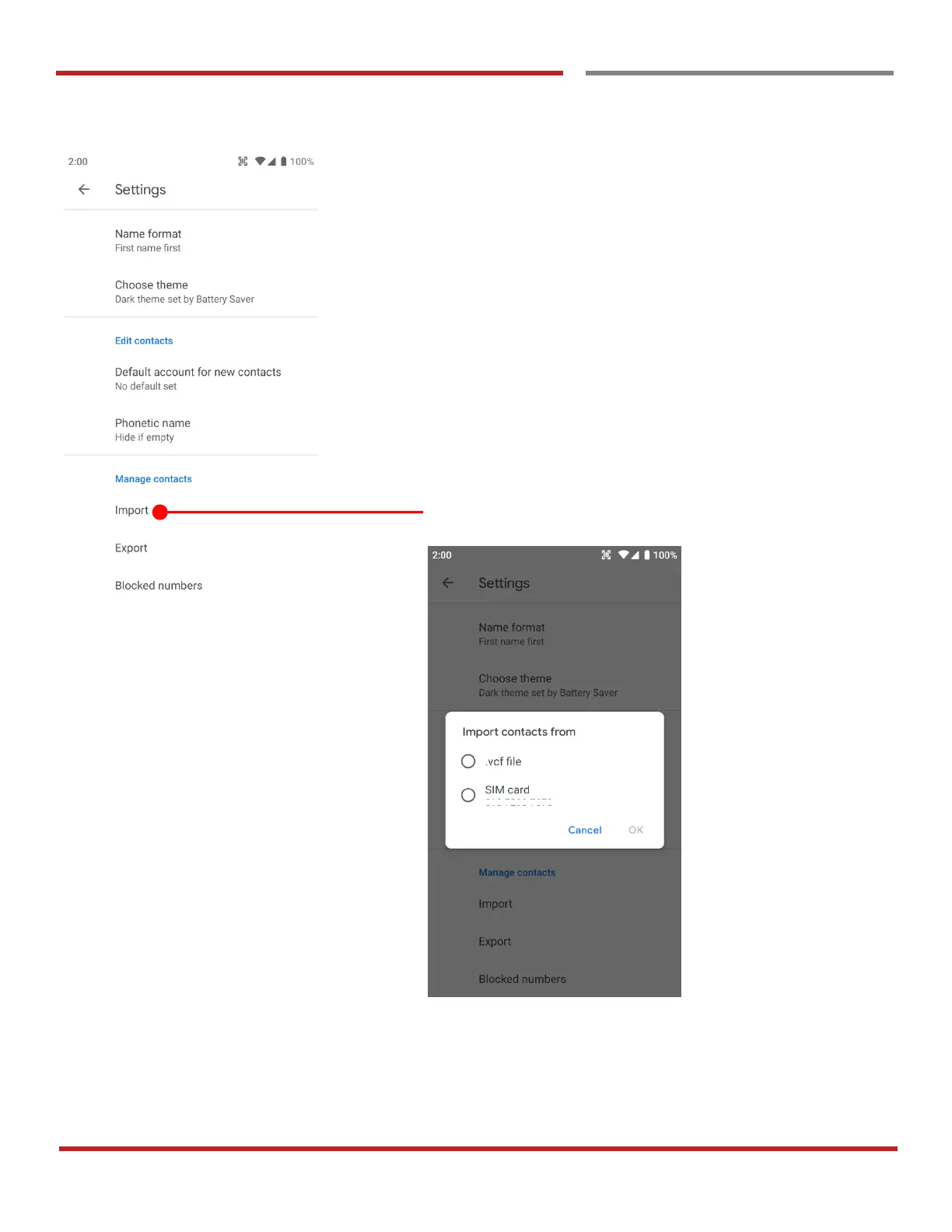Viewport: 952px width, 1232px height.
Task: Tap cellular signal icon in left status bar
Action: 271,162
